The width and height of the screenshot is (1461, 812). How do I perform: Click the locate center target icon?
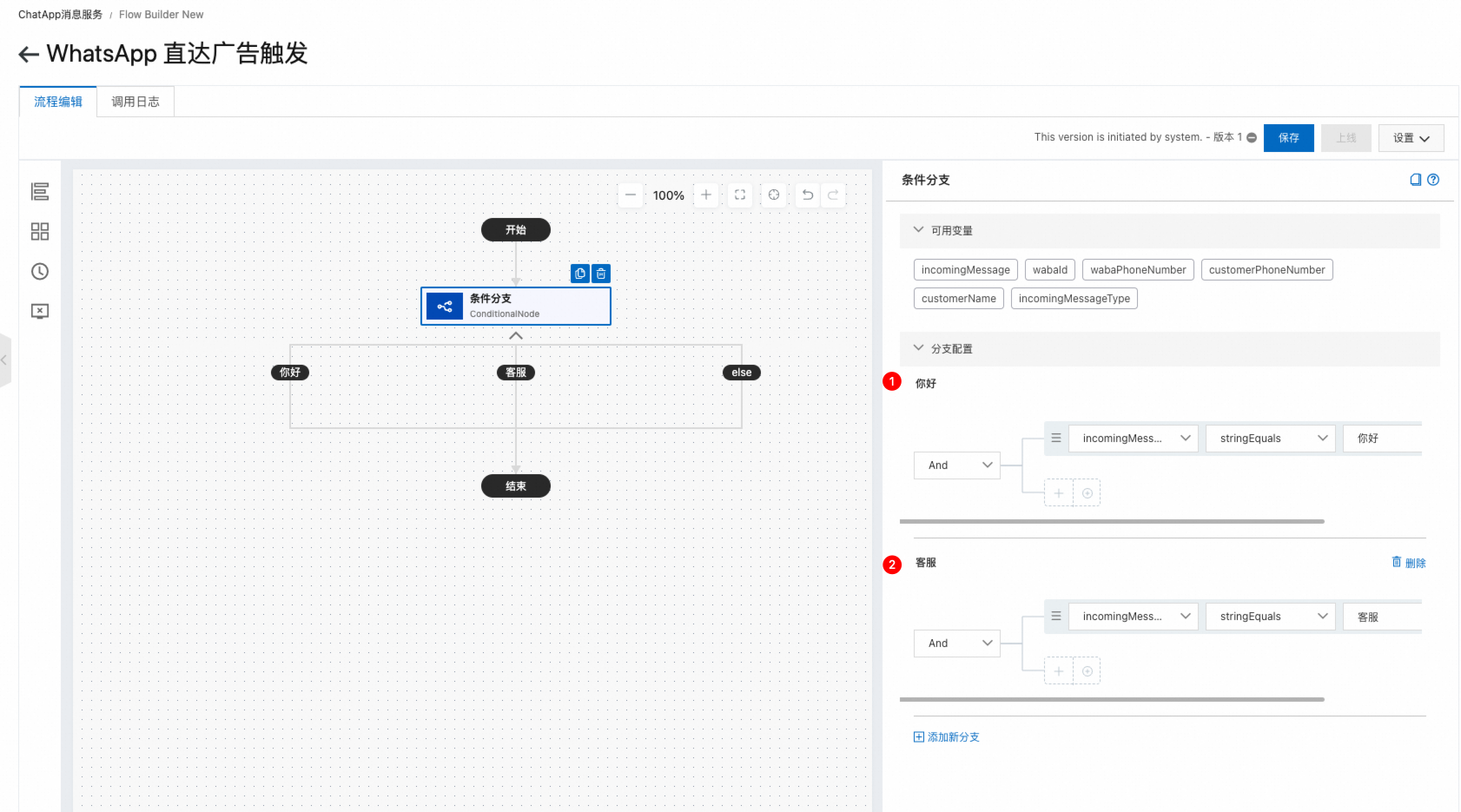774,195
